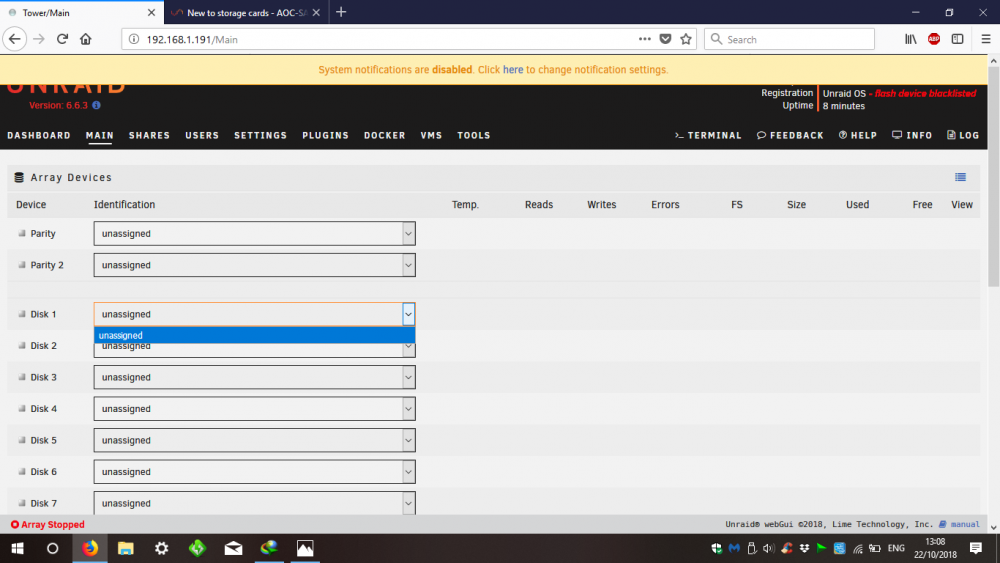Open the VMs page

coord(431,135)
